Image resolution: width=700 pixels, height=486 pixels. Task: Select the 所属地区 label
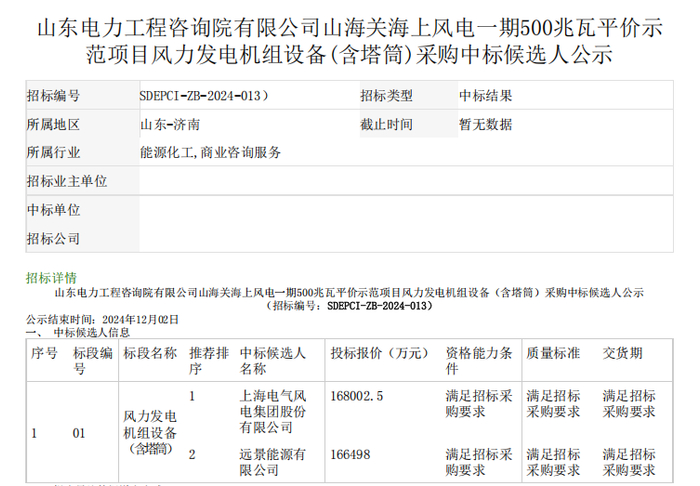53,124
